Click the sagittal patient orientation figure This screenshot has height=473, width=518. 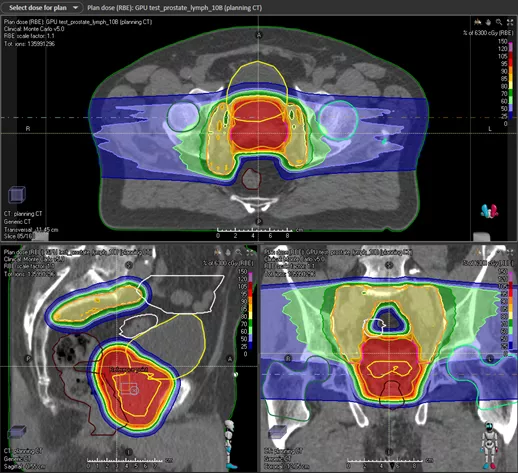coord(229,444)
